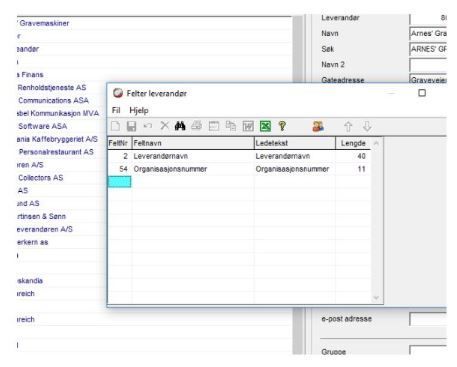Viewport: 457px width, 367px height.
Task: Select Sønn row in supplier list
Action: pos(41,216)
